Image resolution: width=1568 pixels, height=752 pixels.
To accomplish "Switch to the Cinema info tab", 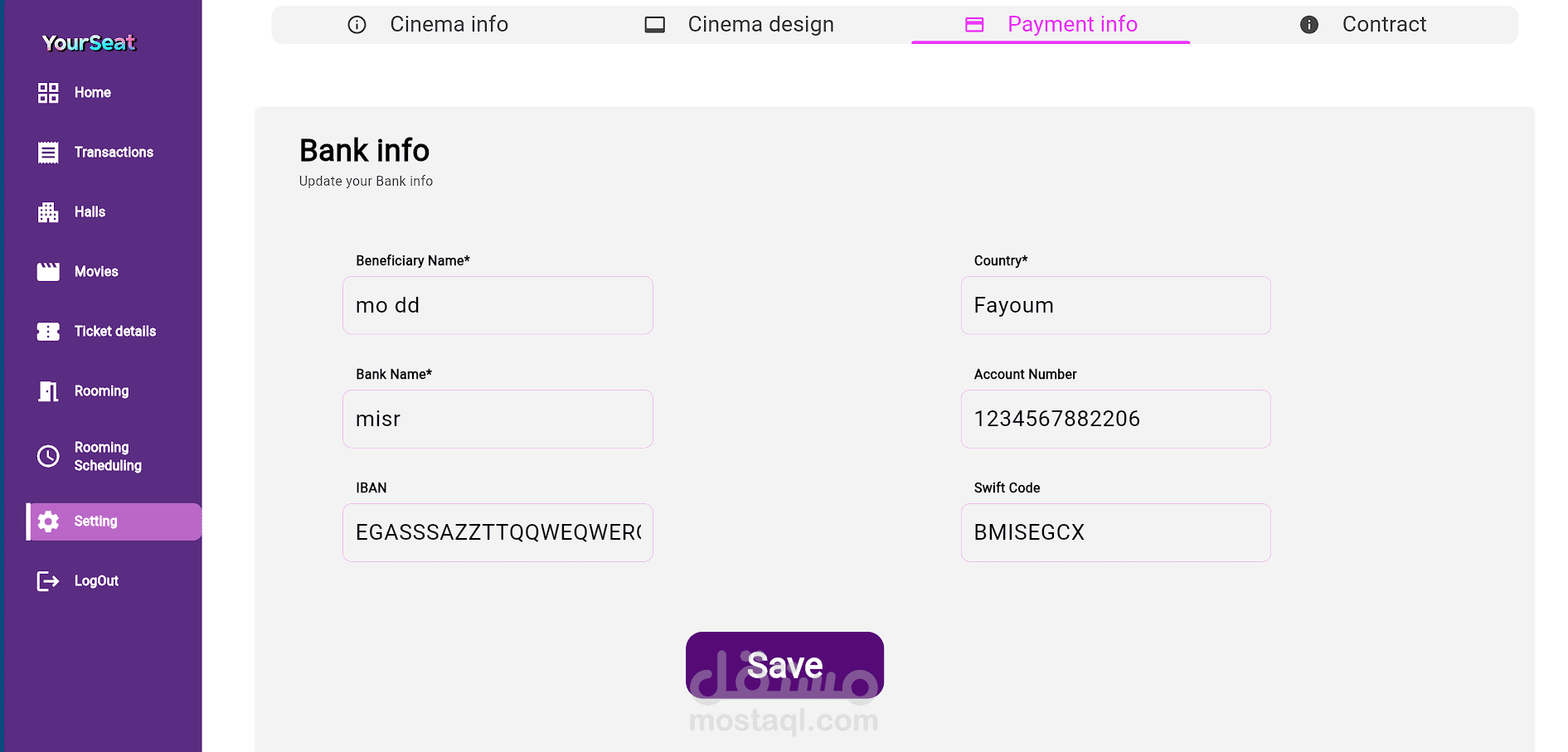I will (428, 25).
